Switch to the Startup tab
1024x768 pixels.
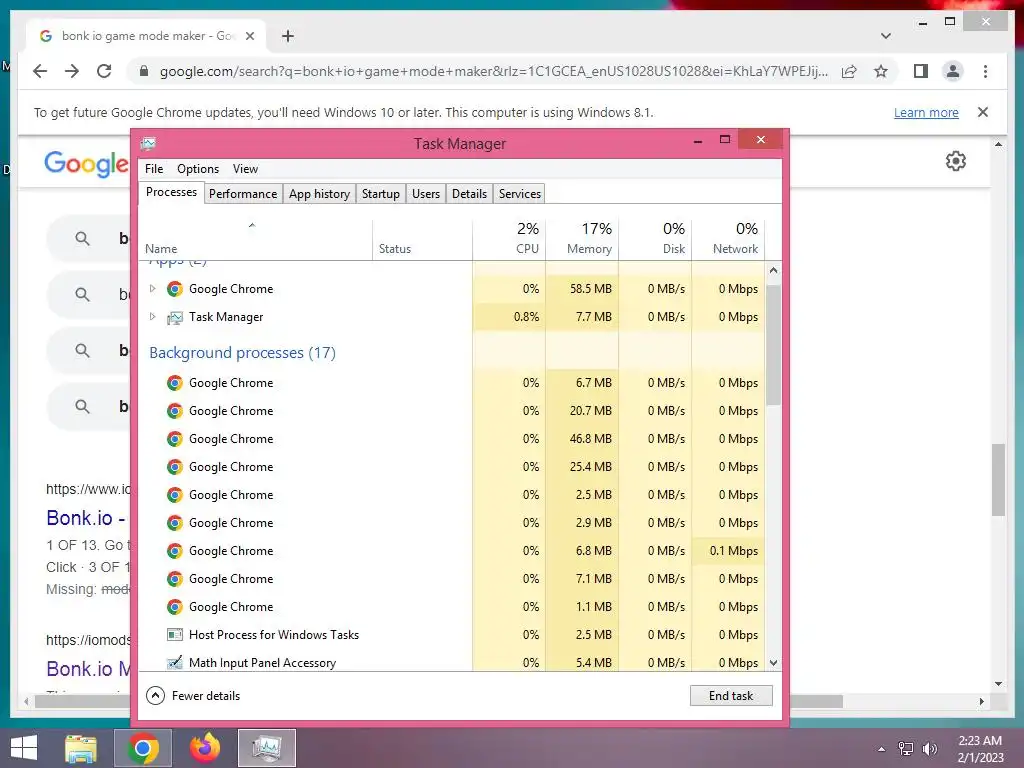click(381, 194)
